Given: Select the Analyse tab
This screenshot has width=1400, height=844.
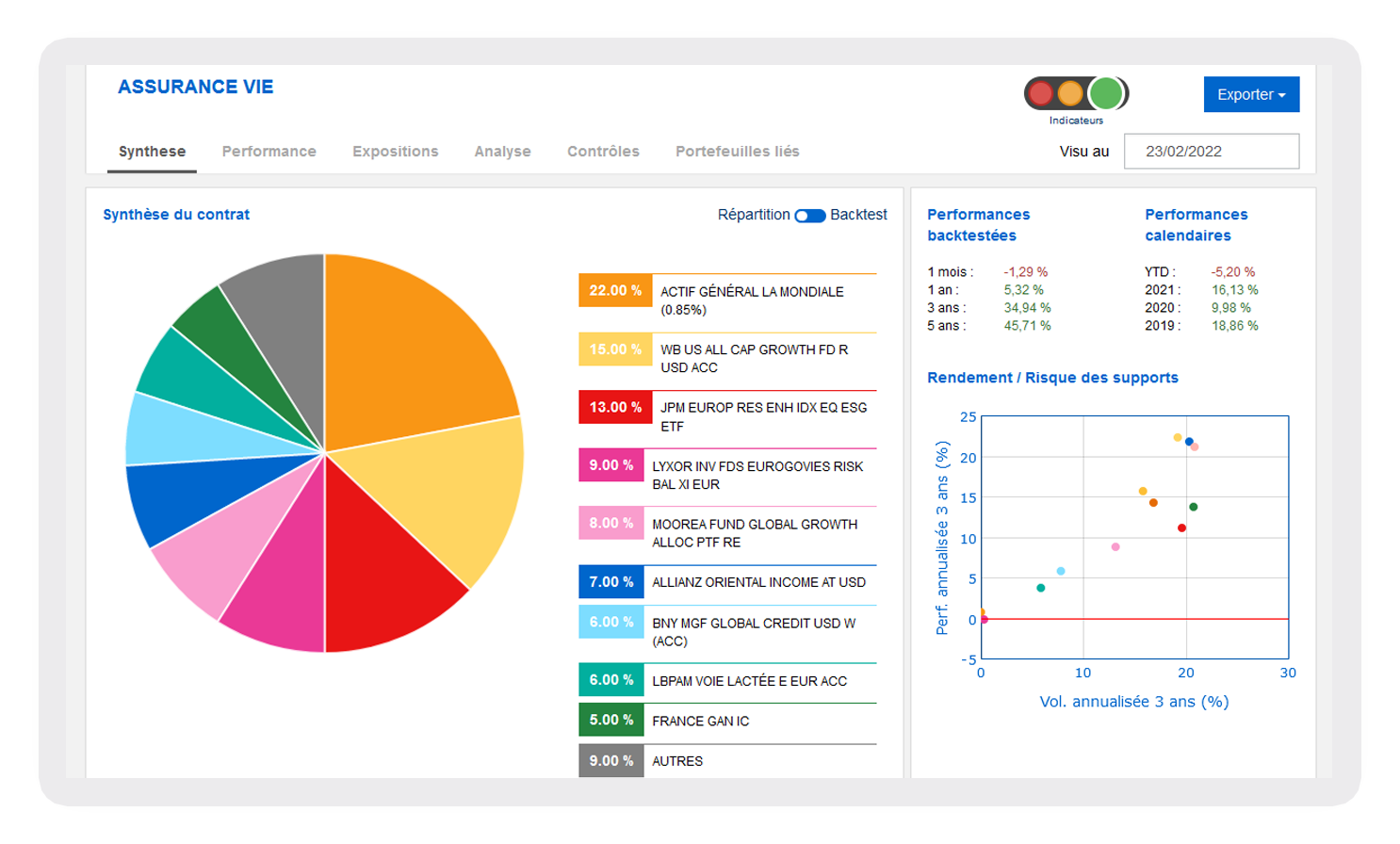Looking at the screenshot, I should coord(503,152).
